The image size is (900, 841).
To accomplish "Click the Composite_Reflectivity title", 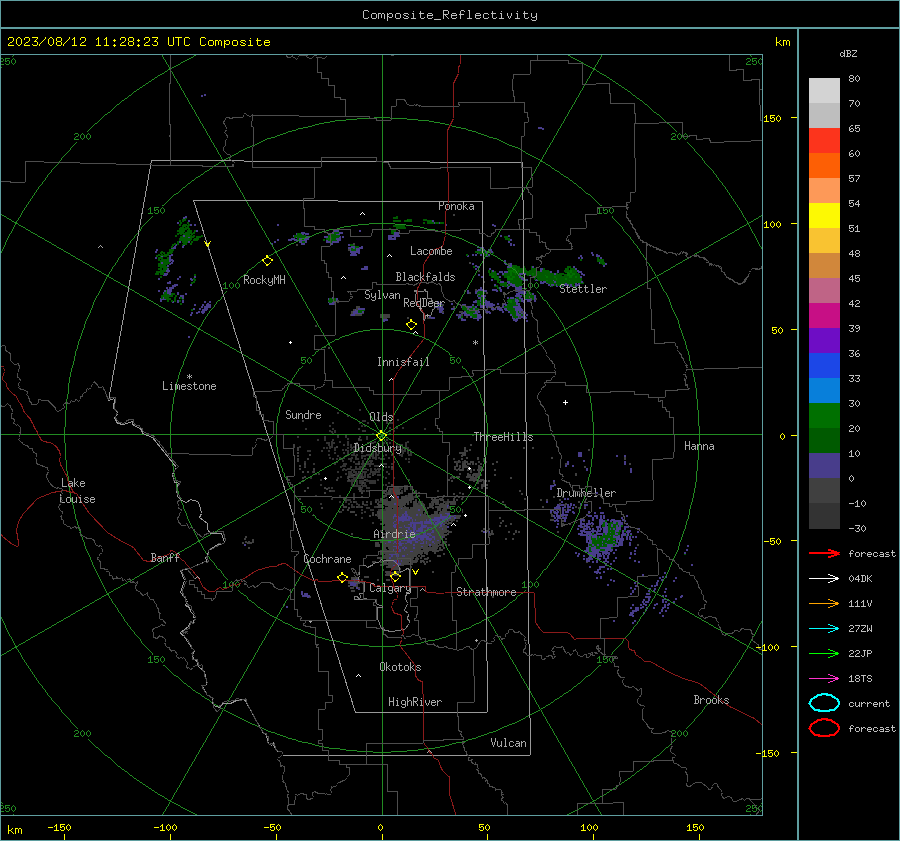I will [x=449, y=15].
